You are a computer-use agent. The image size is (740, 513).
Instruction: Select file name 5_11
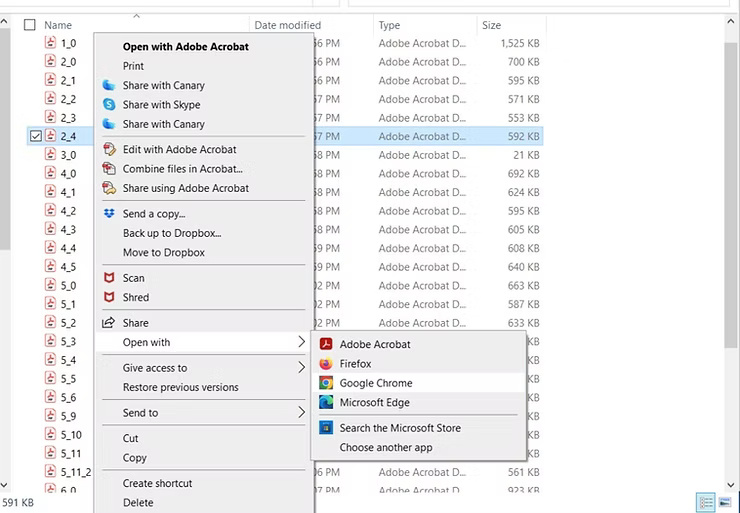[x=71, y=453]
